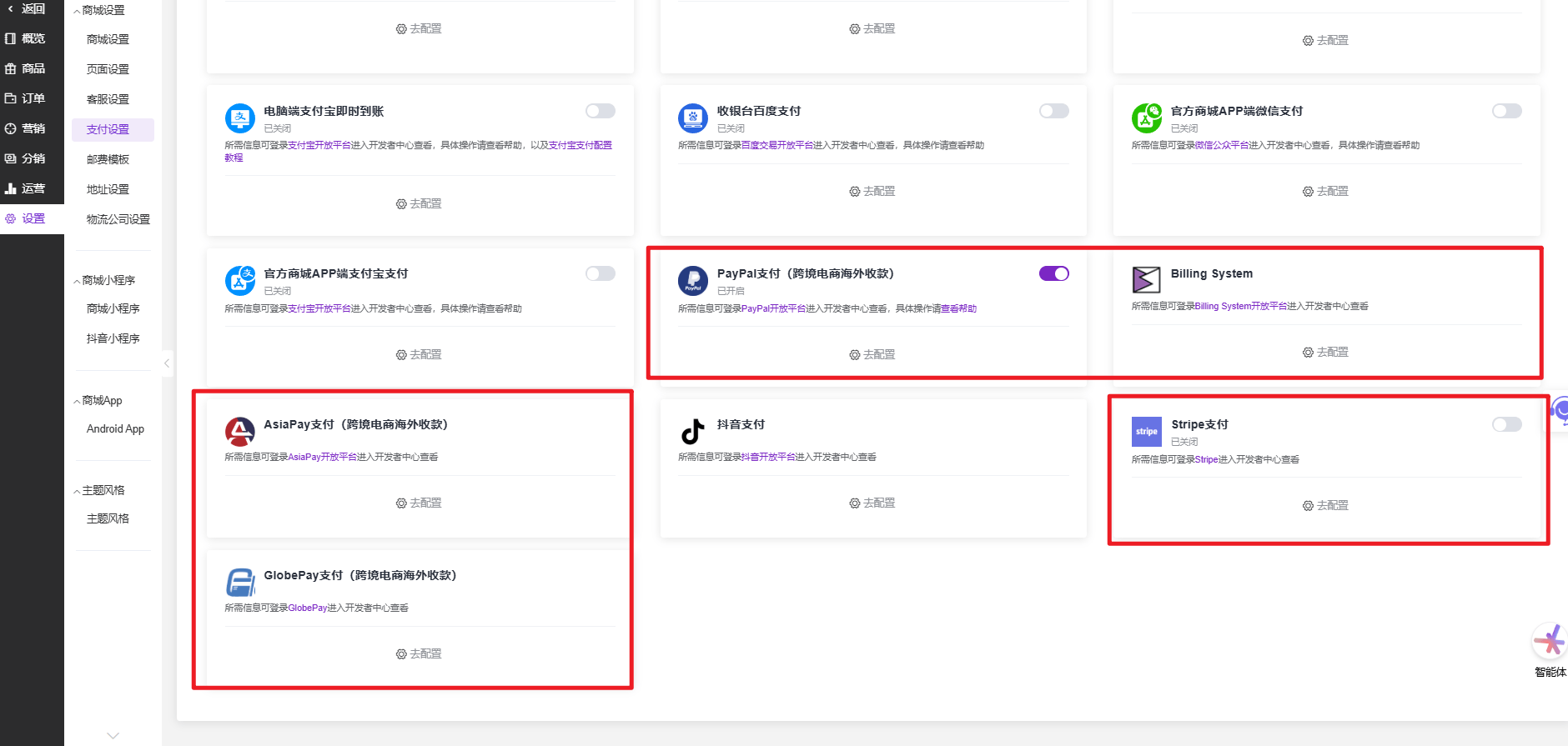Open the 查看帮助 link in PayPal card
Screen dimensions: 1568x746
[958, 308]
